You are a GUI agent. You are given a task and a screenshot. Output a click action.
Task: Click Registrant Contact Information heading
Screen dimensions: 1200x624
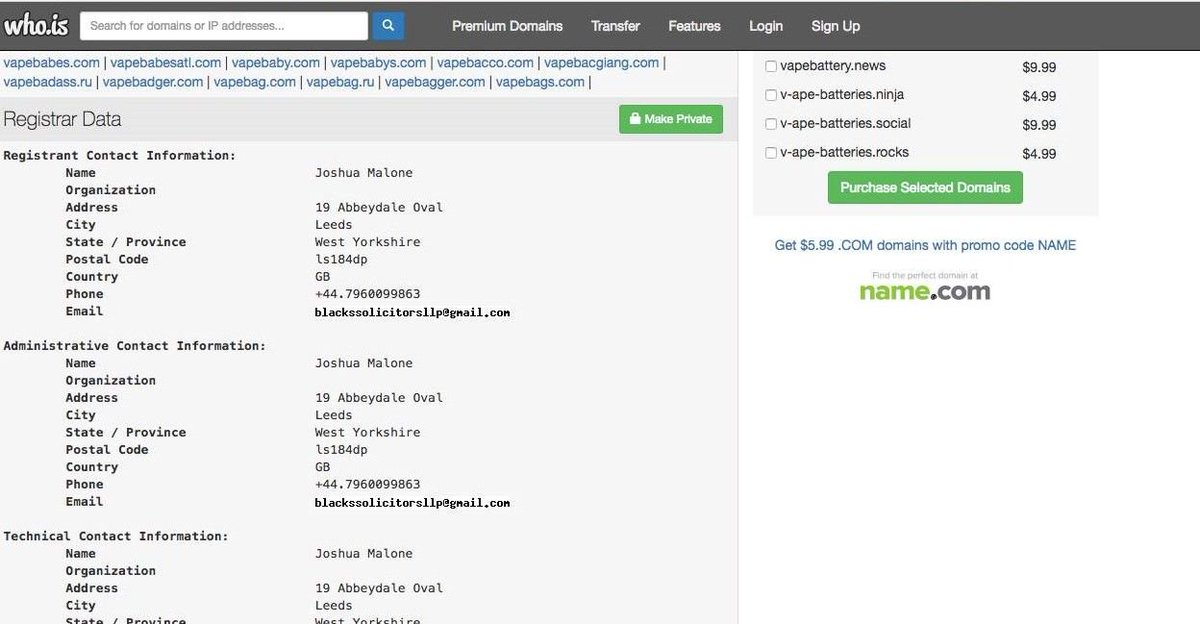click(120, 156)
